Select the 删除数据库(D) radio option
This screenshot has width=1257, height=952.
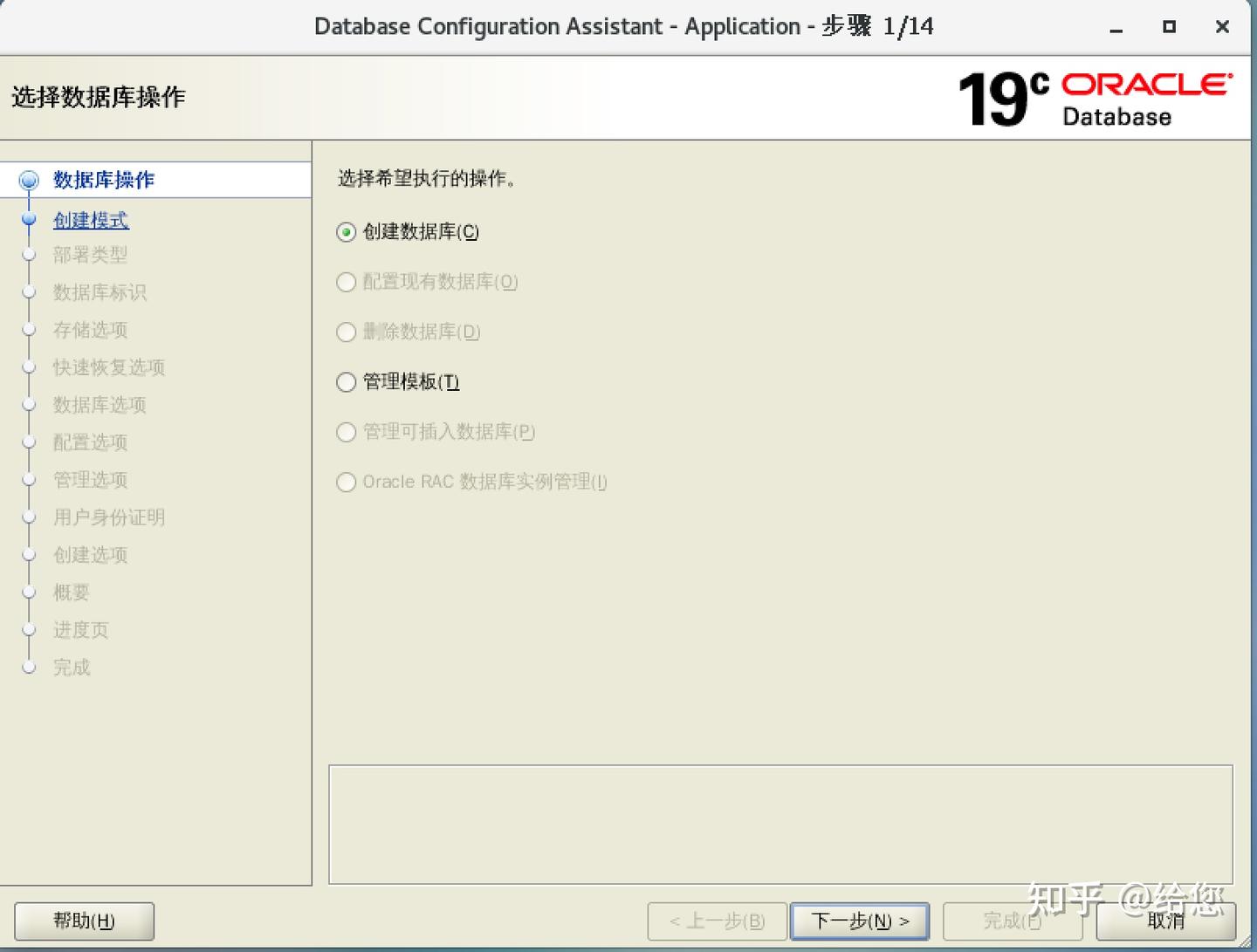pos(346,332)
